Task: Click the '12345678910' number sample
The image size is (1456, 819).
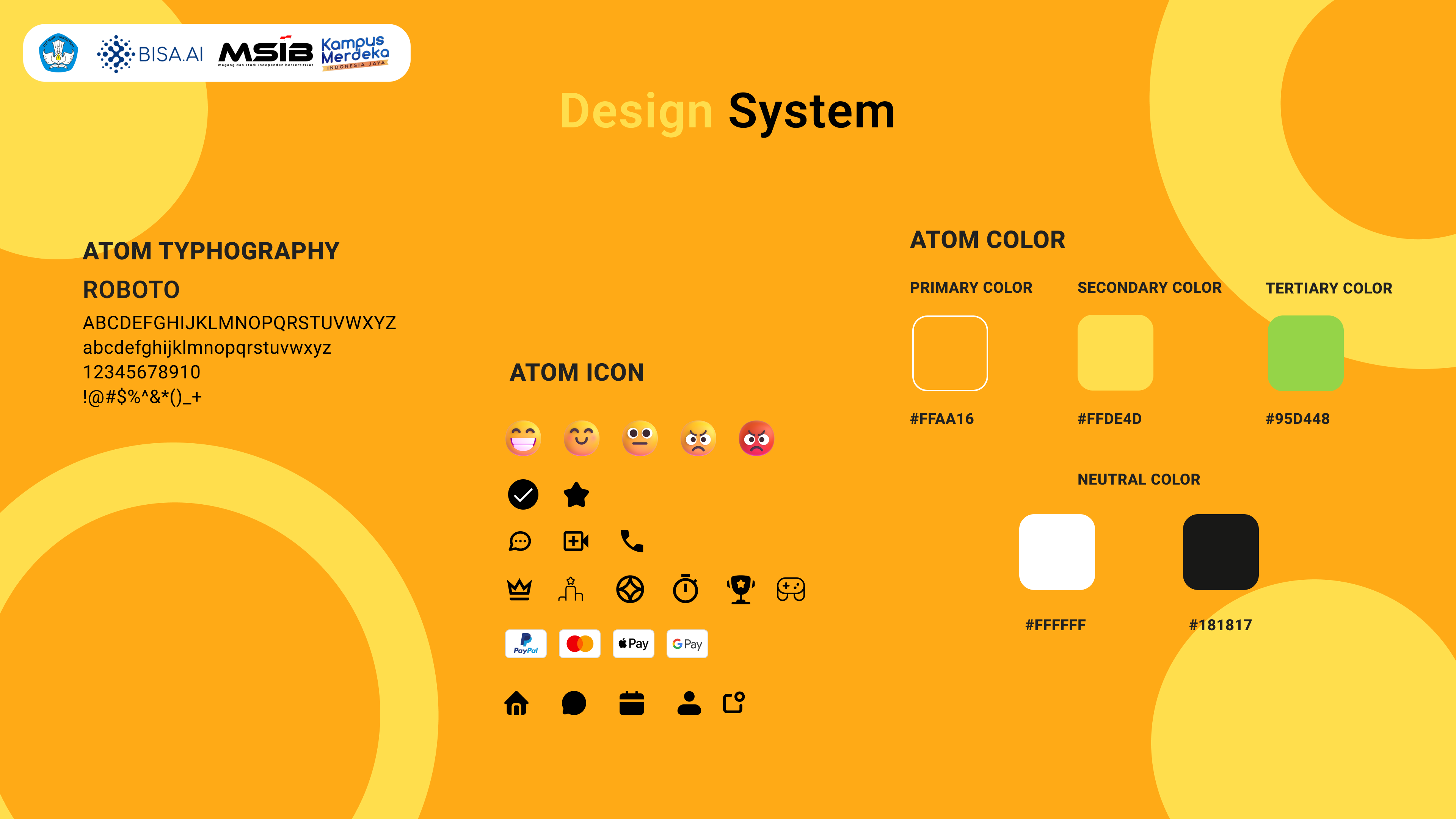Action: click(142, 372)
